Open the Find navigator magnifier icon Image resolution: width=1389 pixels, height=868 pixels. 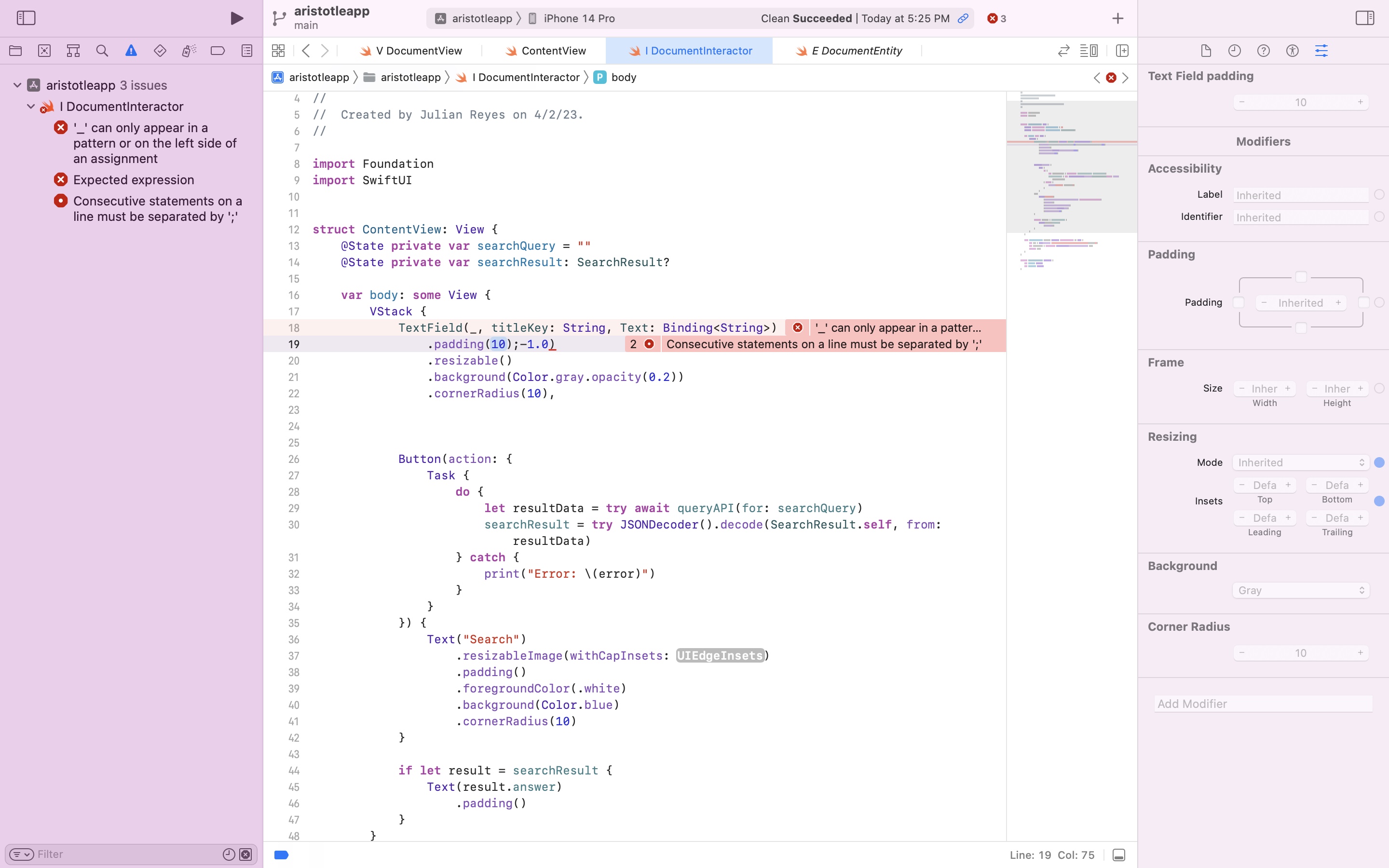tap(102, 51)
